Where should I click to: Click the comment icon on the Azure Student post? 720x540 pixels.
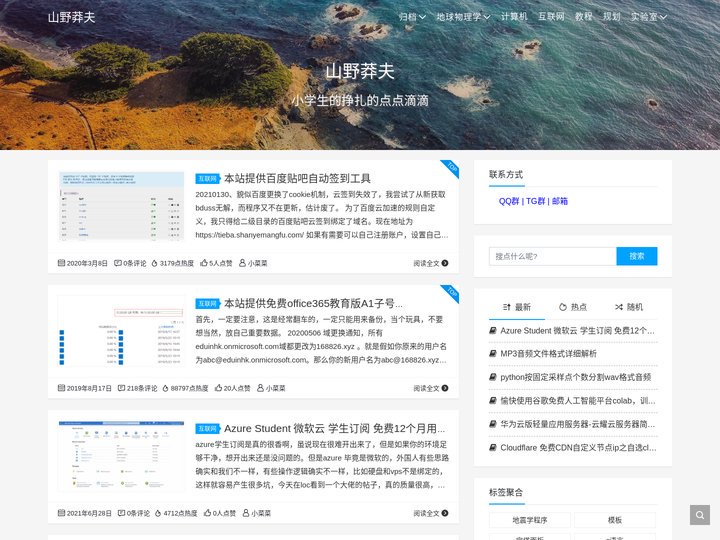121,512
